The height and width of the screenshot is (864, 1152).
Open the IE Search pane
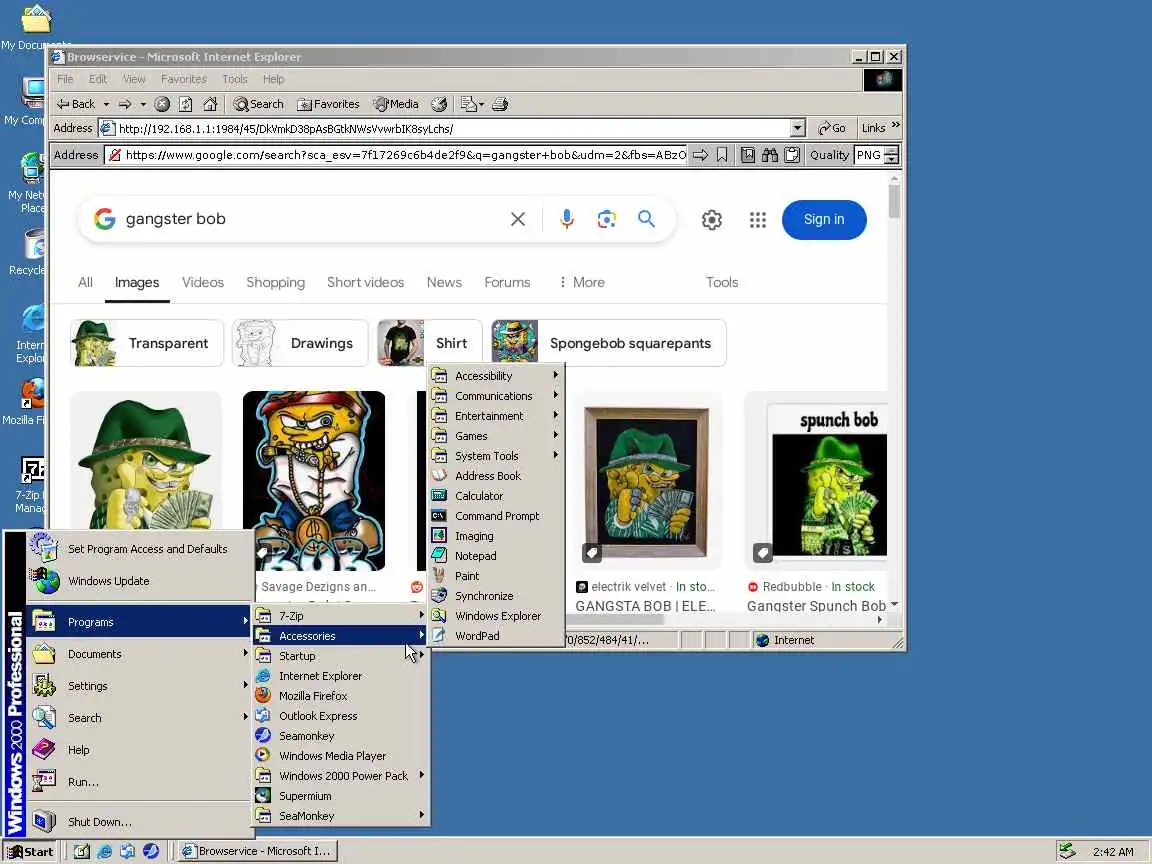258,104
